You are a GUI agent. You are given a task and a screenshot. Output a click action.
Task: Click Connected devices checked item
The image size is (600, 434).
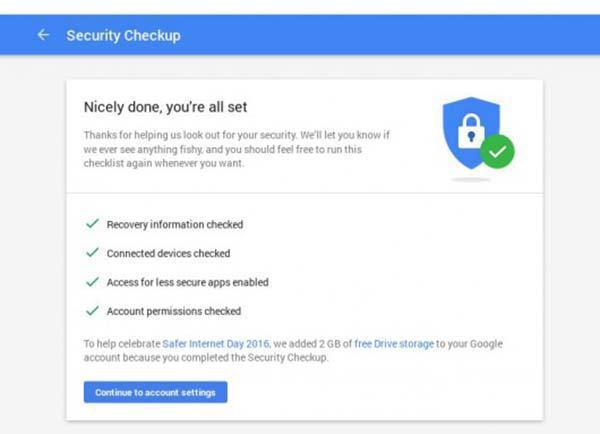[168, 253]
